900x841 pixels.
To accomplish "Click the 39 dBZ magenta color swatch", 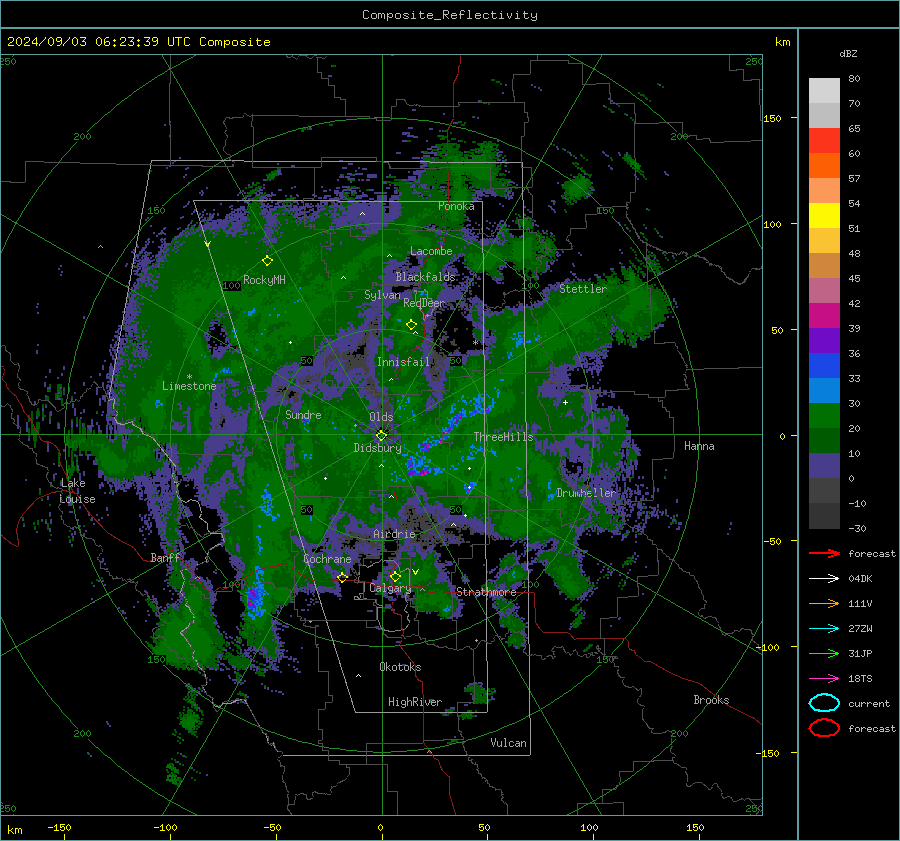I will coord(824,315).
